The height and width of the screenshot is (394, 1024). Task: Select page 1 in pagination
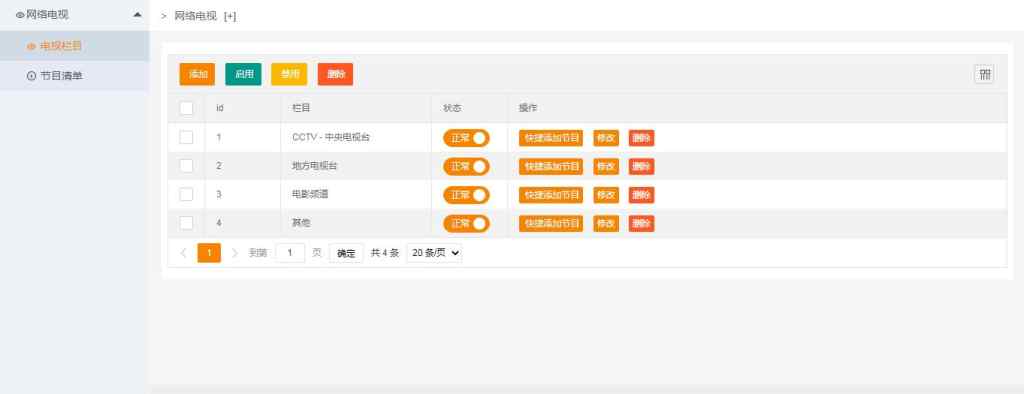209,253
